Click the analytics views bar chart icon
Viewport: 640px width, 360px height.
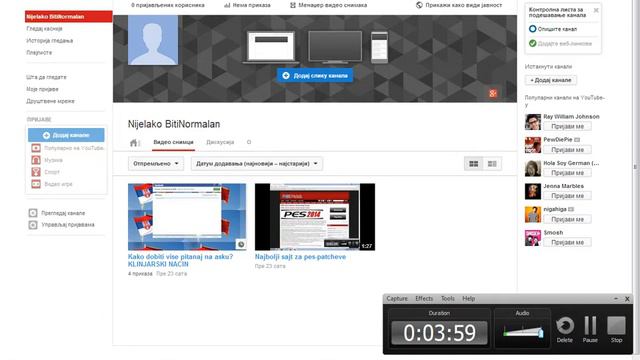click(227, 5)
